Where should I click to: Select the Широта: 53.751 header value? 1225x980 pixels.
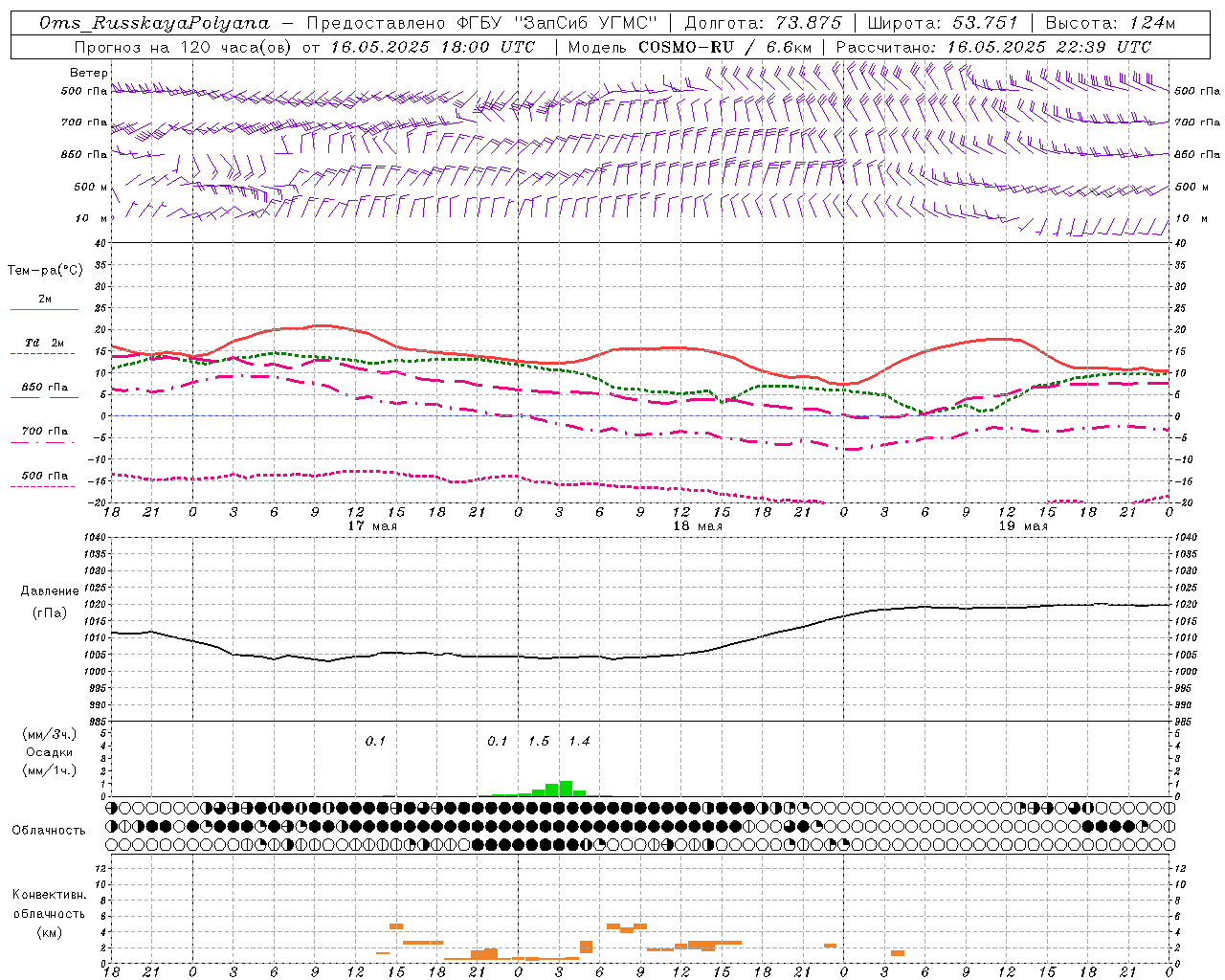pos(944,23)
